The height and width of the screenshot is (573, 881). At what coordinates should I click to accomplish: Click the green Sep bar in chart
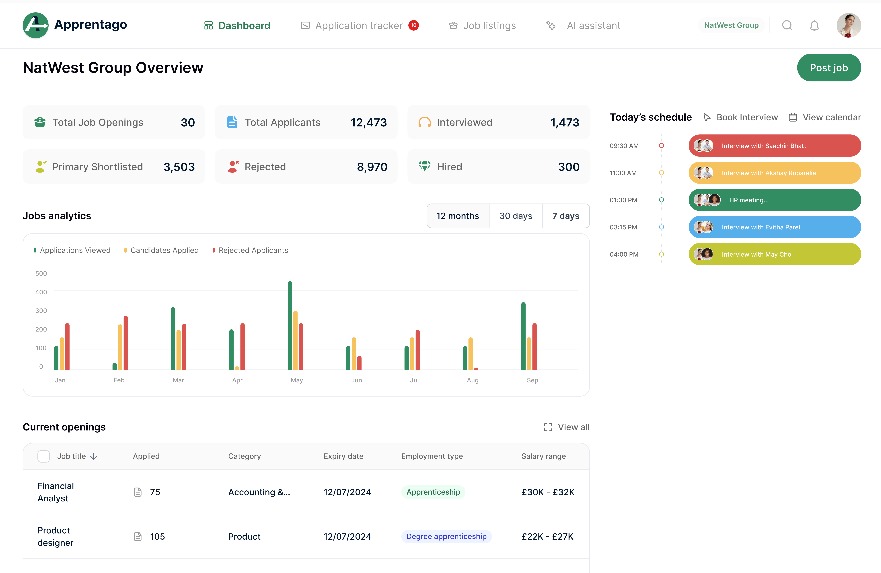tap(524, 336)
